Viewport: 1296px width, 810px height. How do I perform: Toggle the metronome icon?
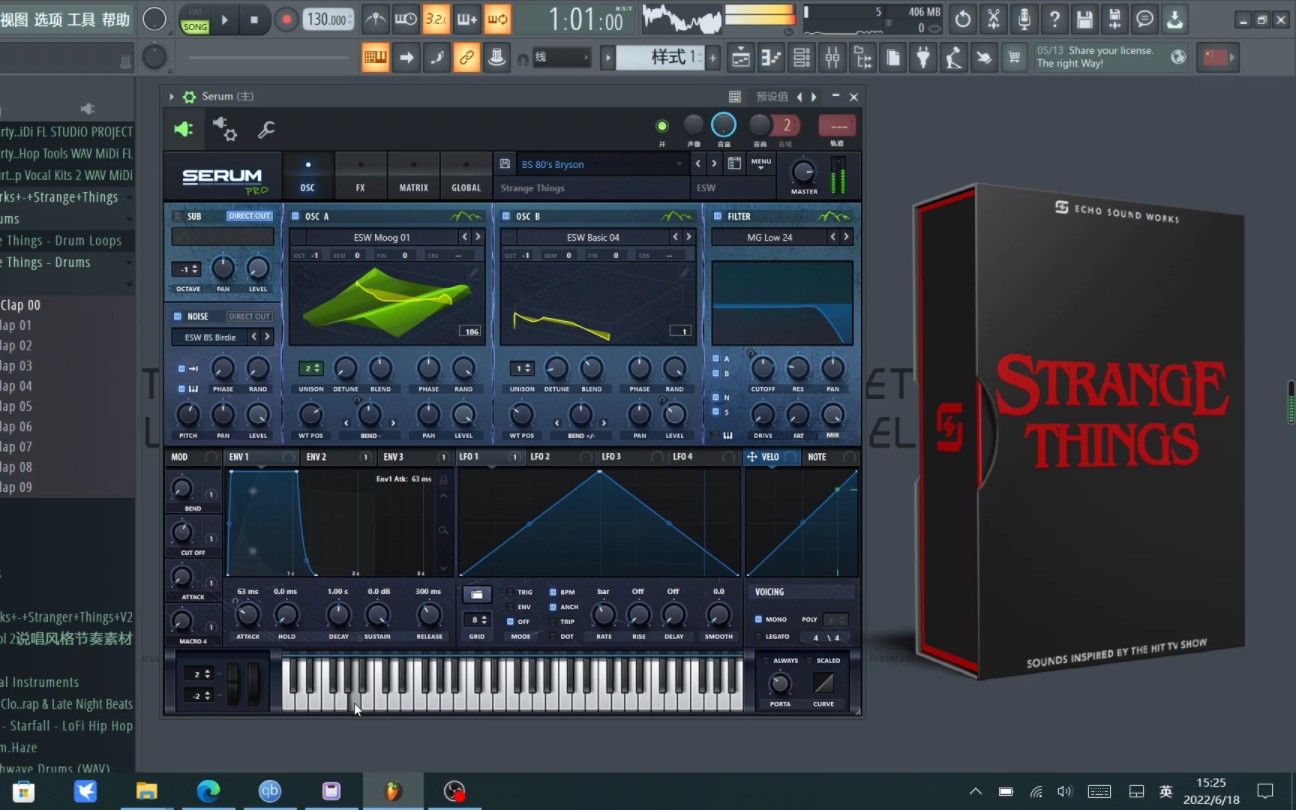pyautogui.click(x=375, y=19)
